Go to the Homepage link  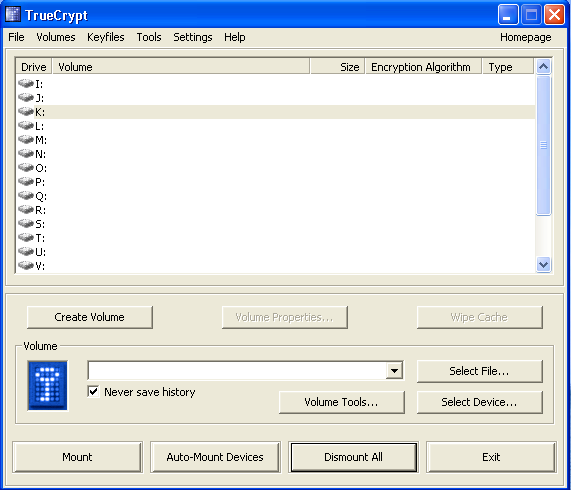pyautogui.click(x=525, y=37)
